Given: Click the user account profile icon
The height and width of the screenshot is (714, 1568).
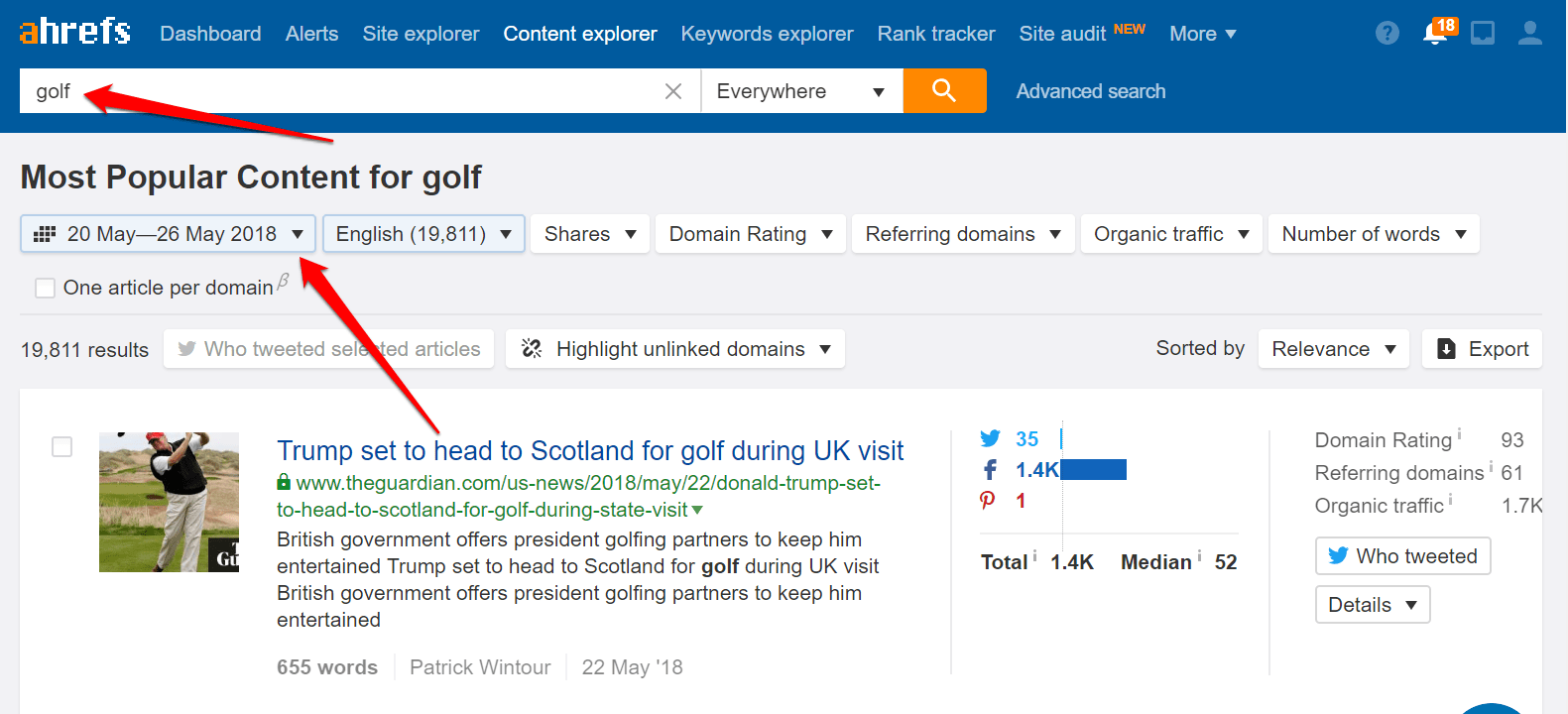Looking at the screenshot, I should (1529, 34).
